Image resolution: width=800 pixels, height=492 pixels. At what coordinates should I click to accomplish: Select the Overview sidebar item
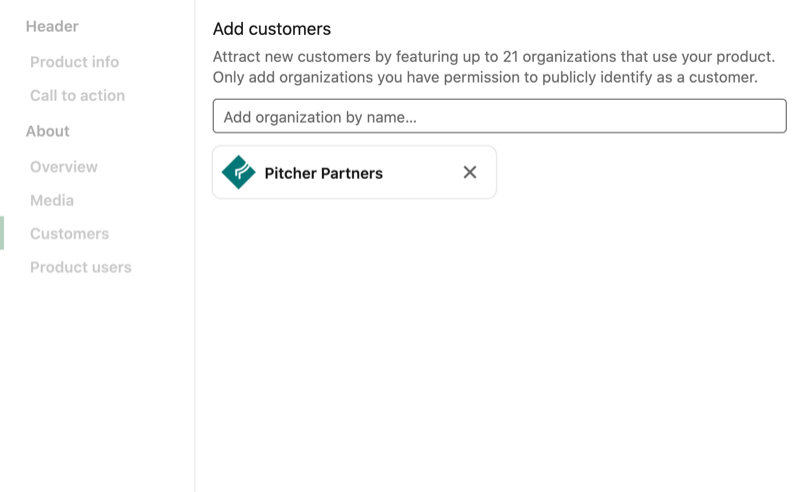click(x=64, y=167)
